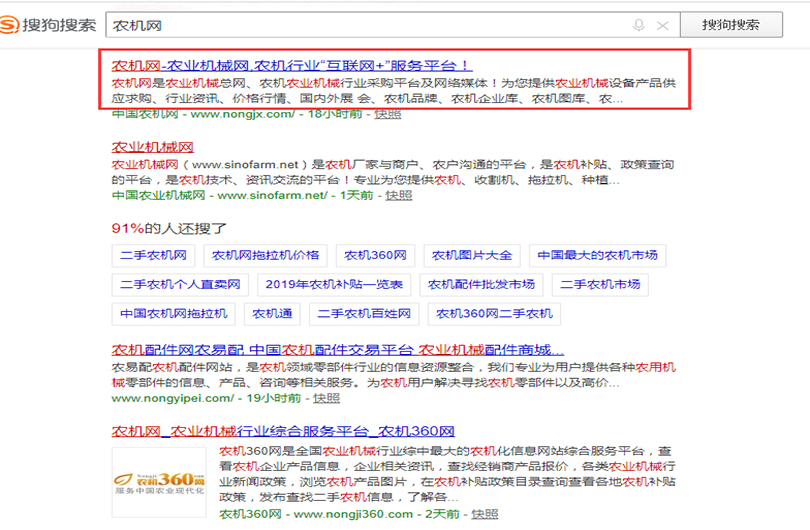
Task: Click the keyboard icon in search box
Action: pos(662,25)
